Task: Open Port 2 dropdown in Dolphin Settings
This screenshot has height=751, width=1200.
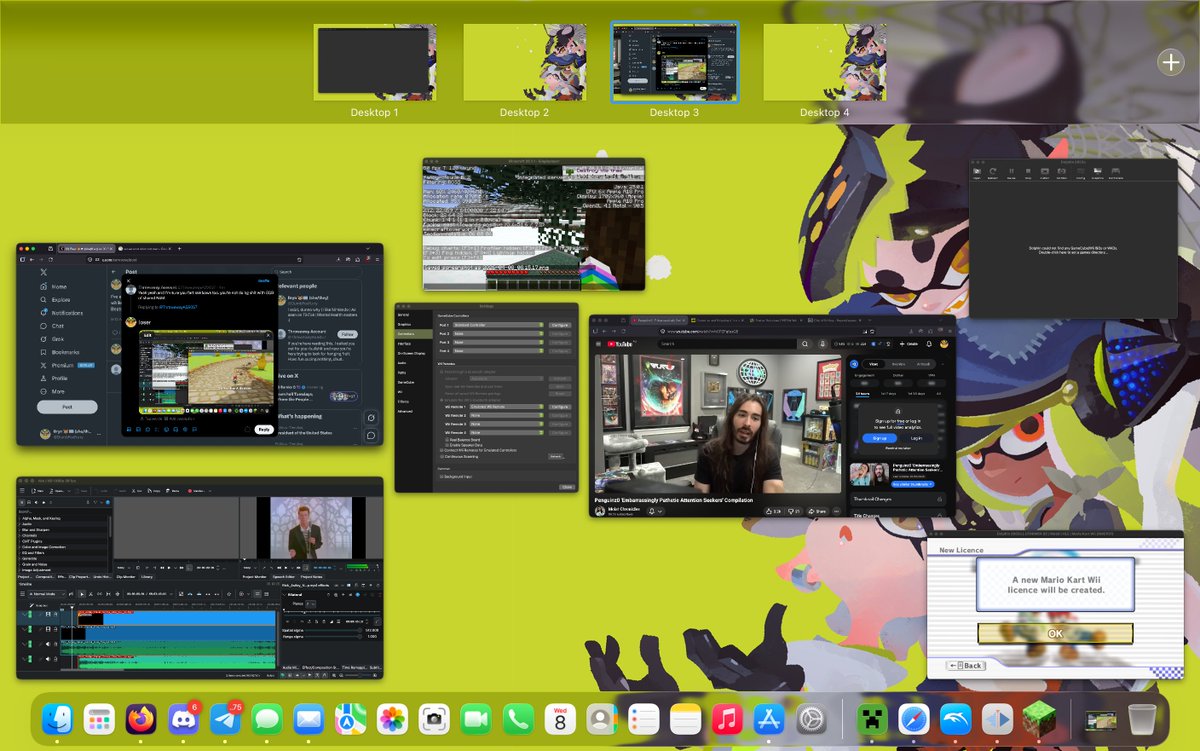Action: click(498, 334)
